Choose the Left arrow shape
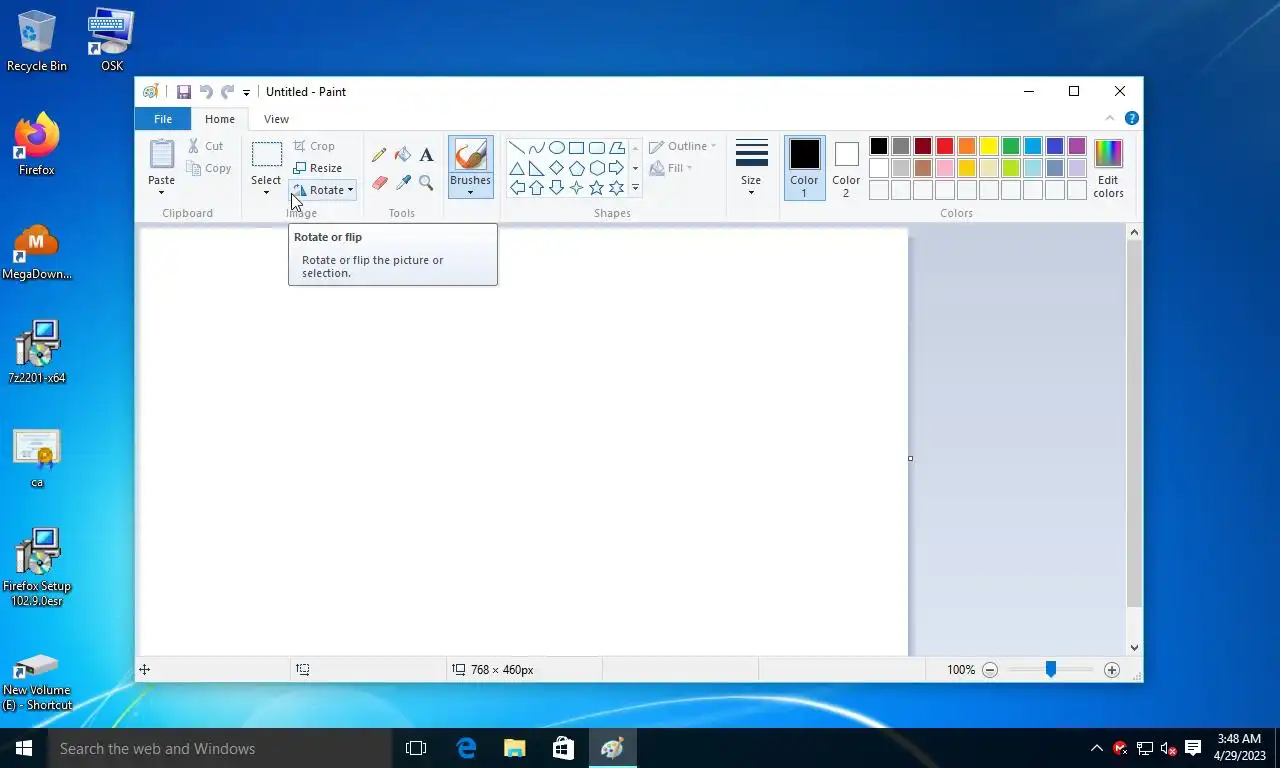The image size is (1280, 768). 517,188
